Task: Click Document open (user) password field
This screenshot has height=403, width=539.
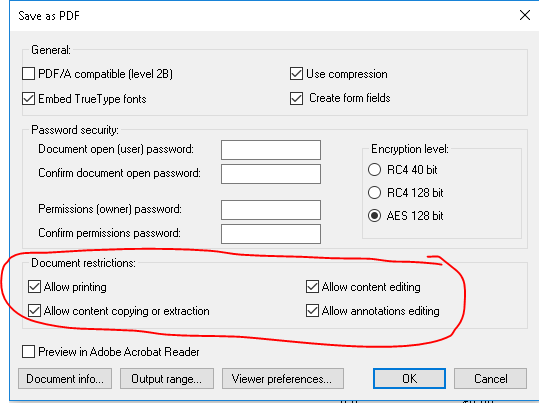Action: [271, 150]
